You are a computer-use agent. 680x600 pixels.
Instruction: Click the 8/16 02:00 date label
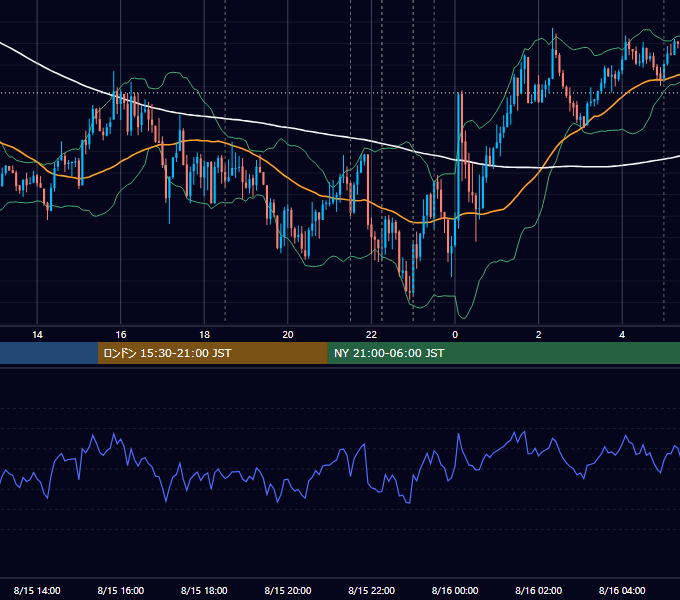point(538,590)
